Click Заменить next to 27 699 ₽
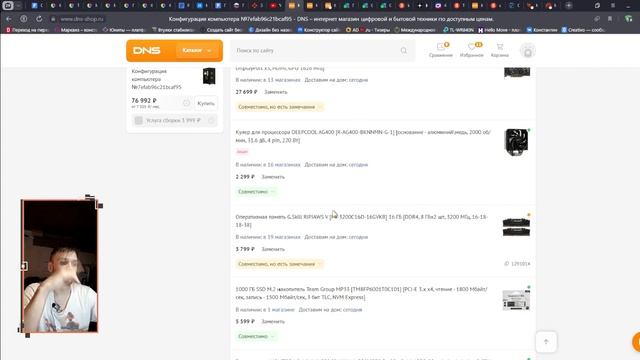This screenshot has height=360, width=640. tap(276, 92)
